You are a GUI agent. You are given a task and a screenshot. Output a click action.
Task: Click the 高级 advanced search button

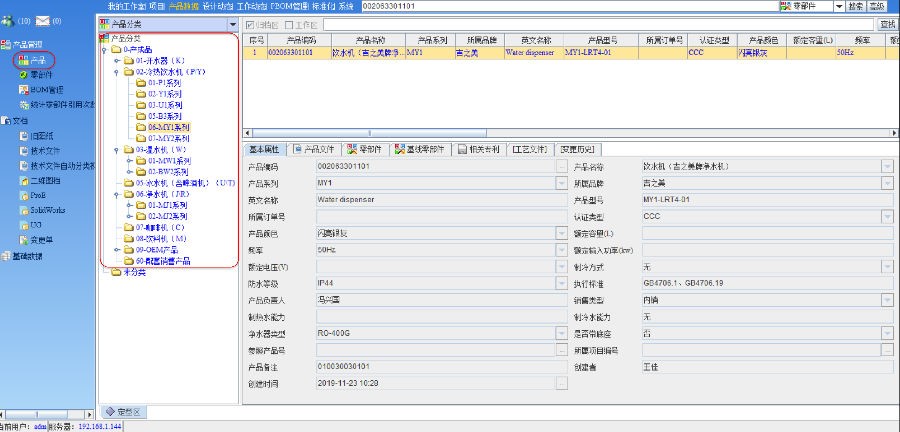878,6
